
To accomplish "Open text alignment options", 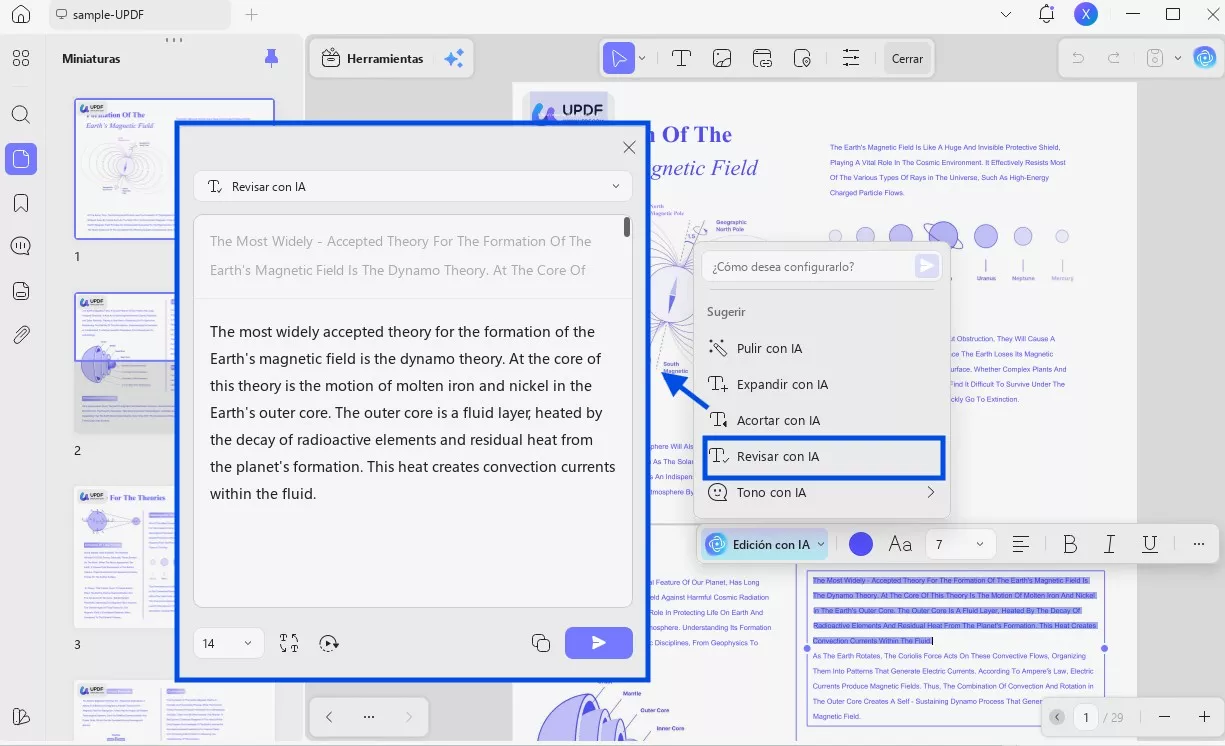I will pos(1021,544).
